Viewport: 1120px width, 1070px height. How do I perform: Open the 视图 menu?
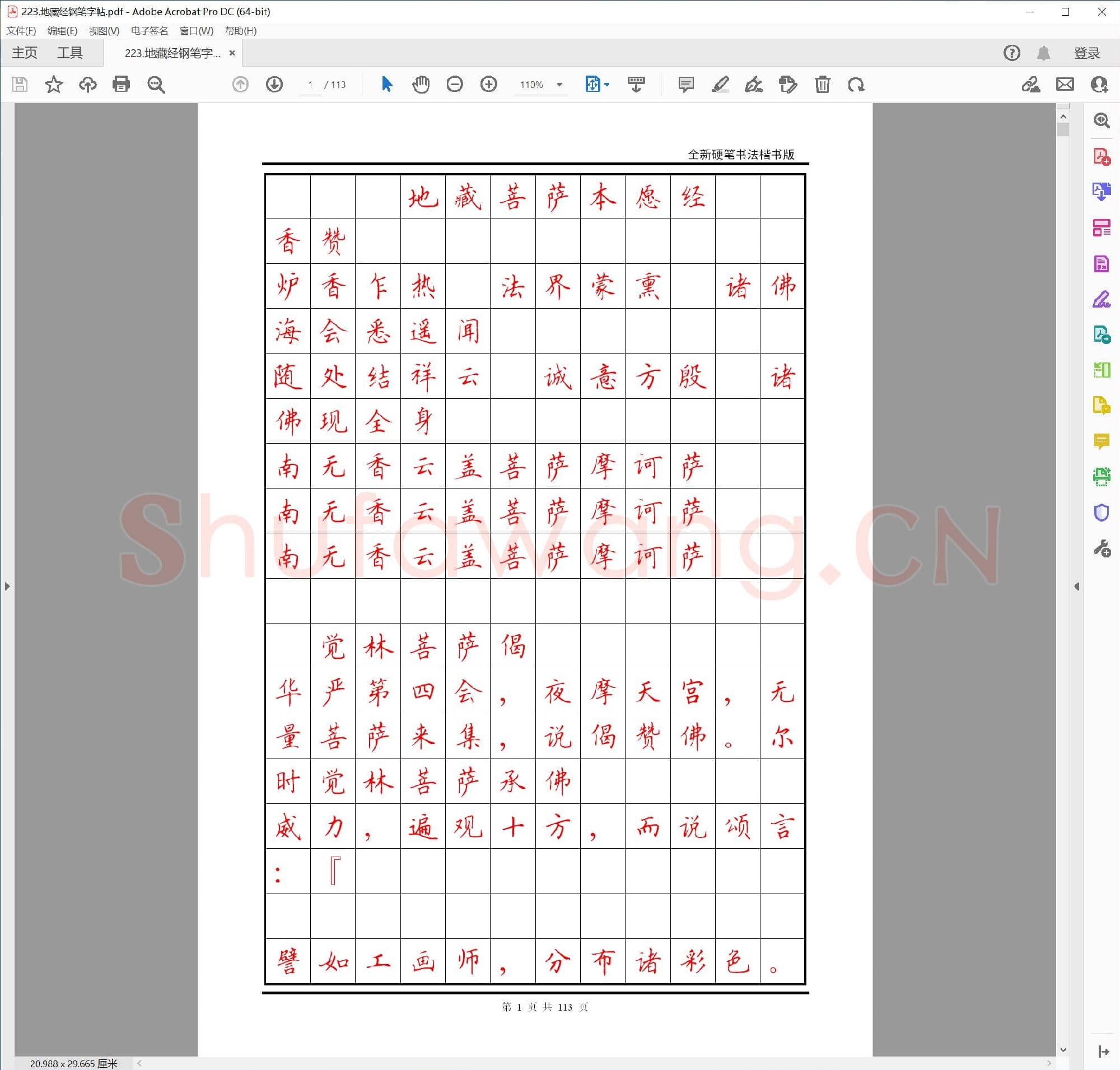pos(104,31)
